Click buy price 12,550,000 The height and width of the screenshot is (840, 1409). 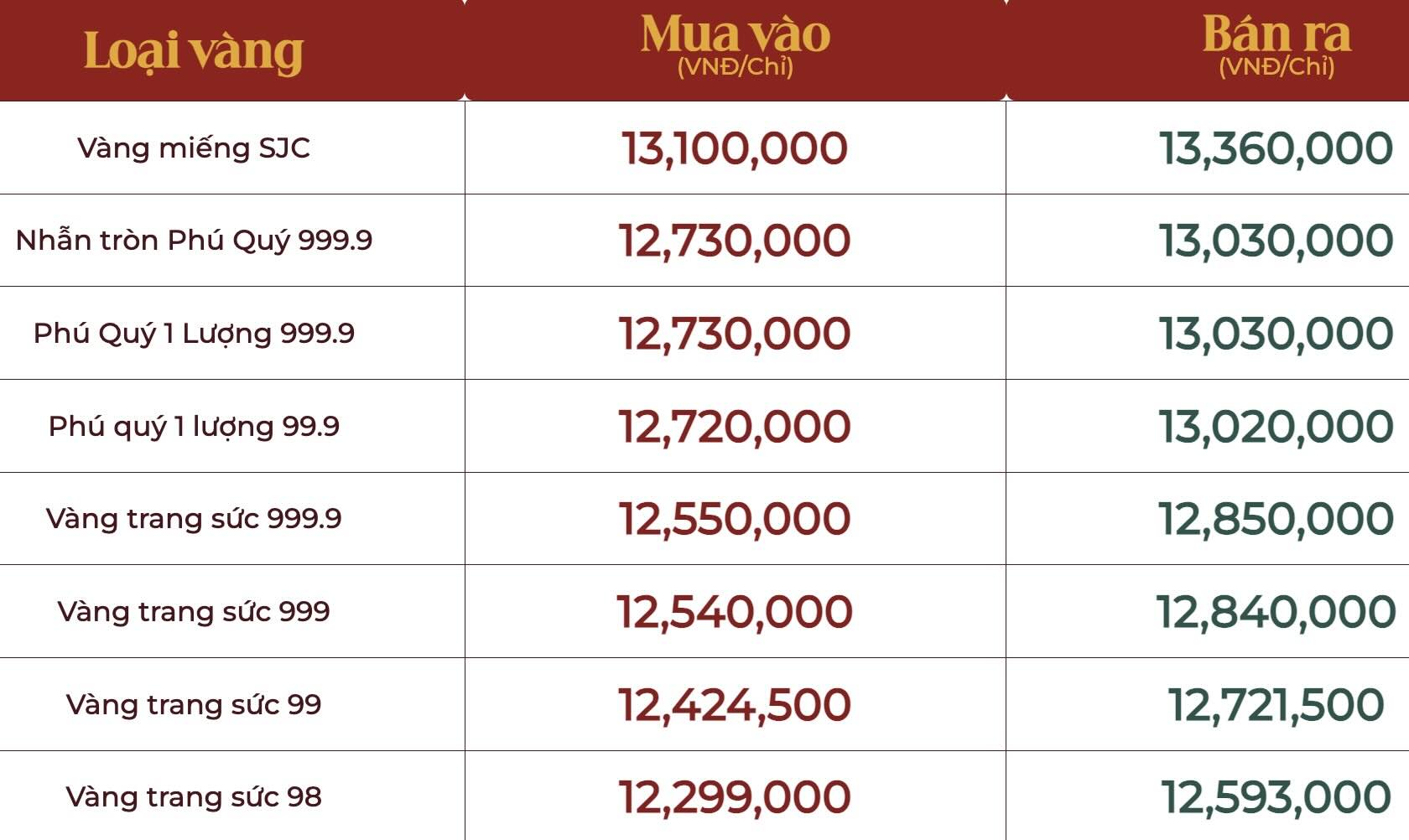735,520
